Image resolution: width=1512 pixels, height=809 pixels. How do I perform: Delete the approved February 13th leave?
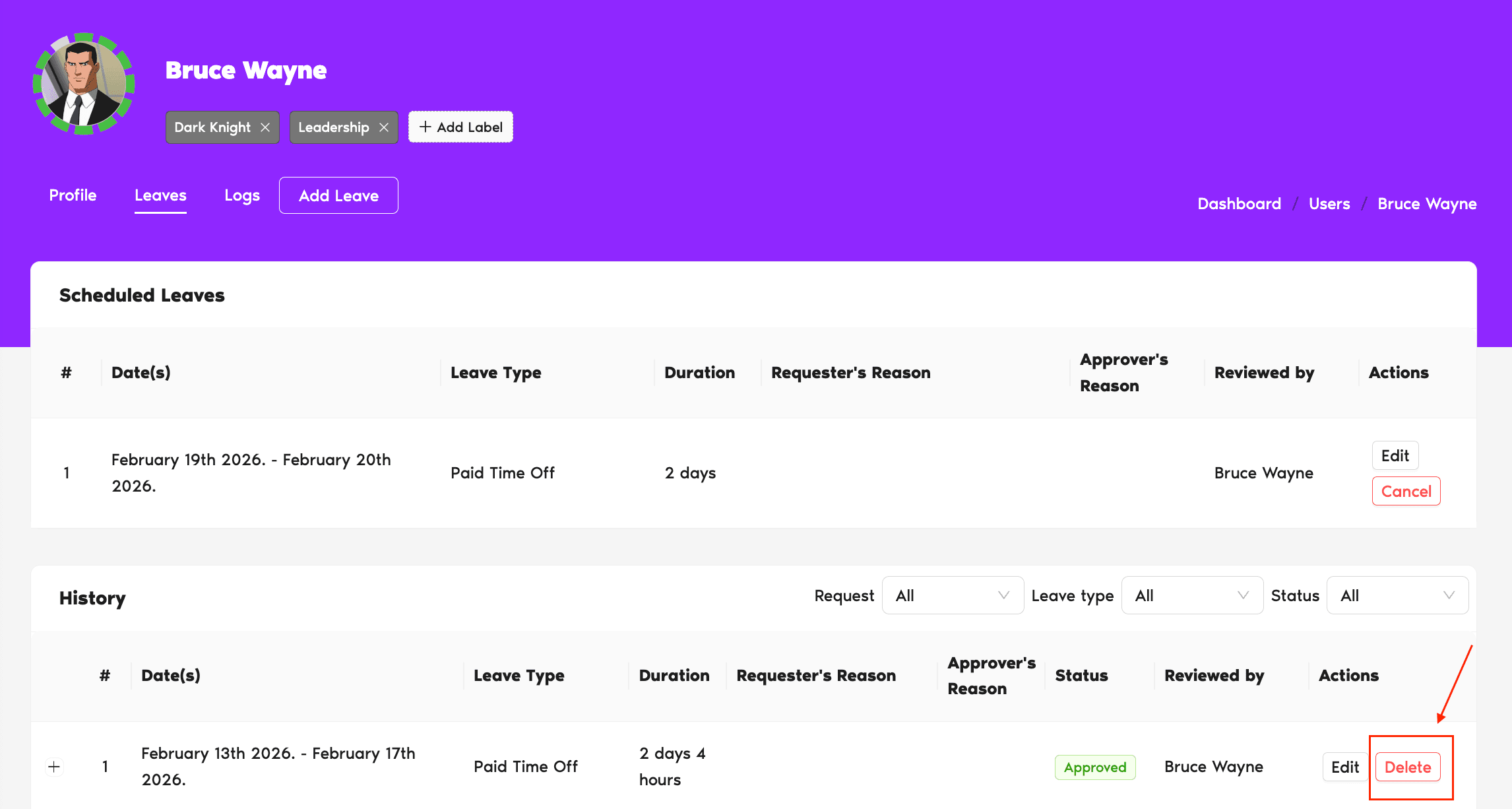point(1408,767)
